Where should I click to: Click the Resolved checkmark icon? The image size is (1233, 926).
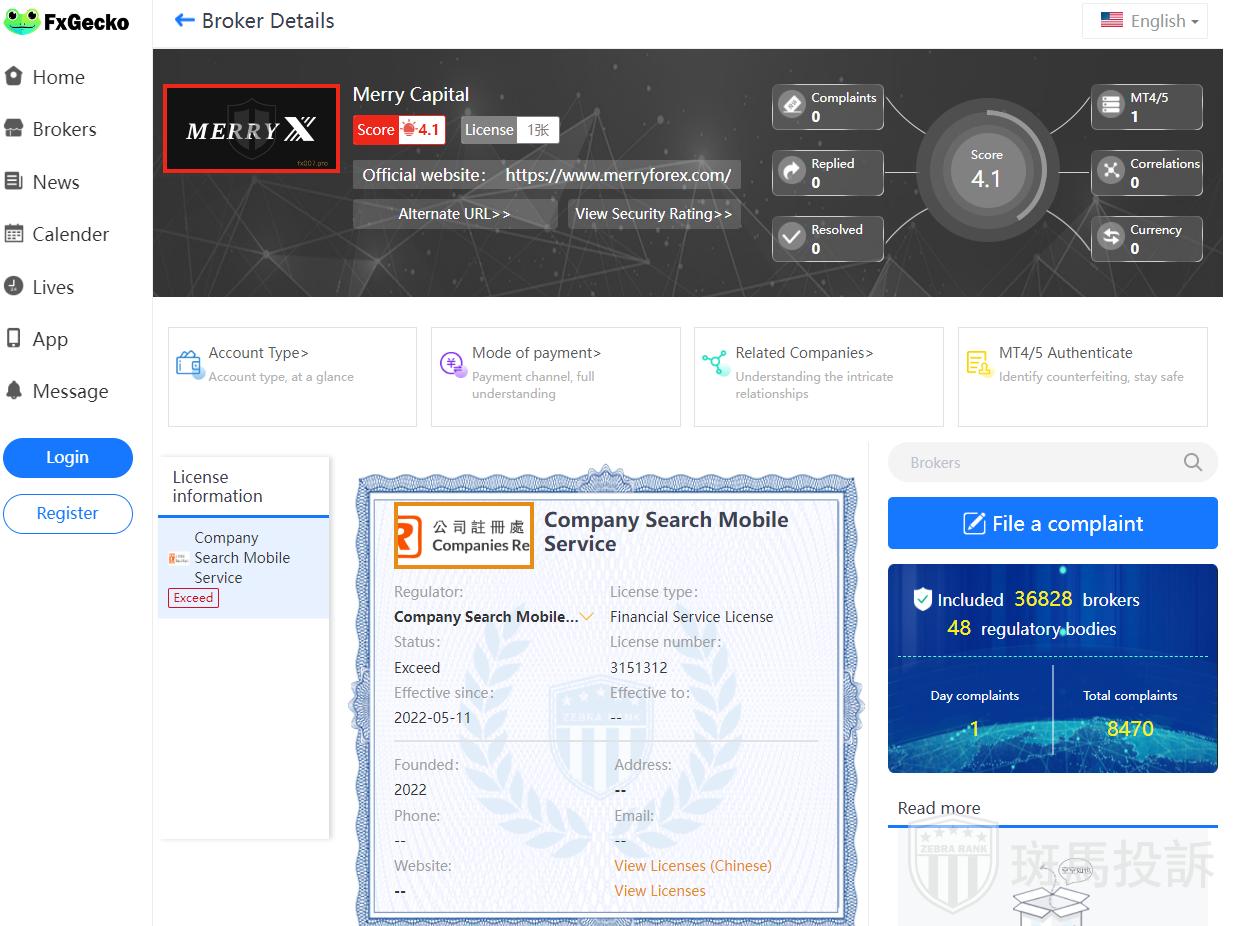792,238
